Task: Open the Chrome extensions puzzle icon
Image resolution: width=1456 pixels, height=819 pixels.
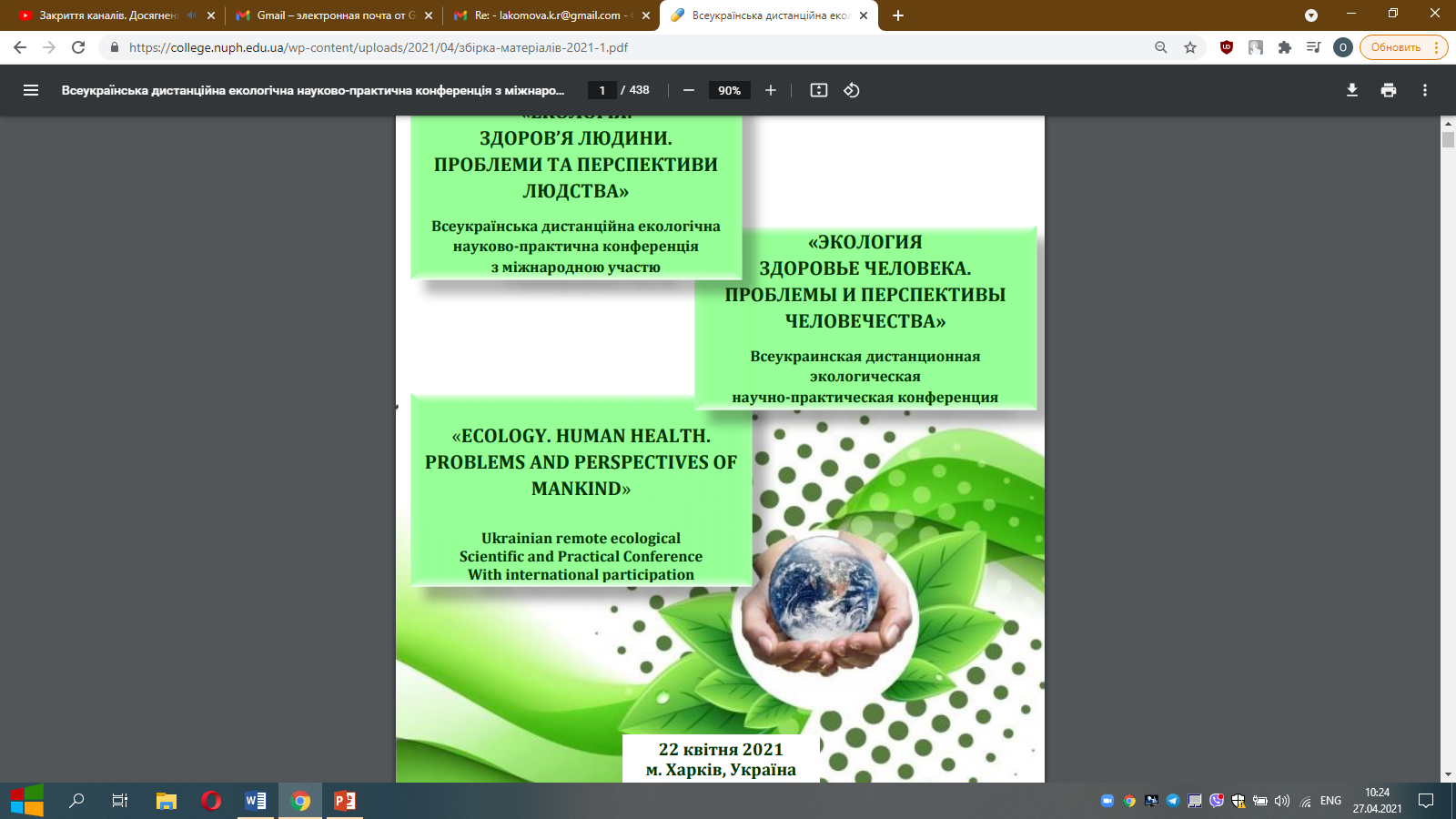Action: click(x=1285, y=47)
